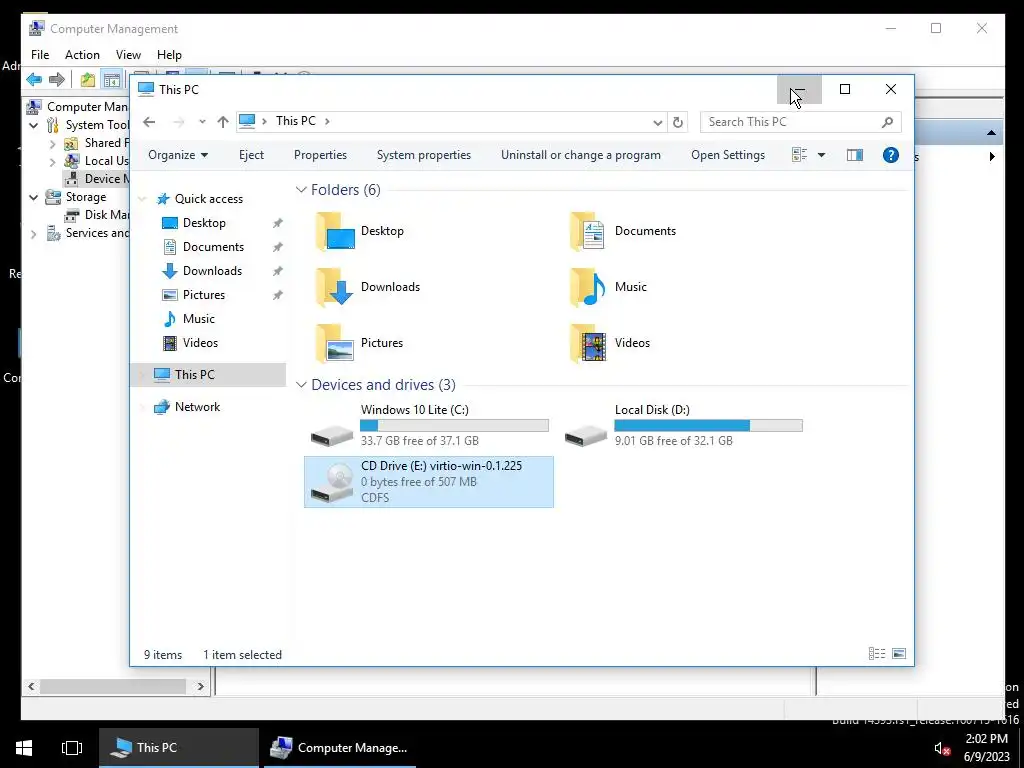Select Pictures under Quick access

tap(204, 295)
